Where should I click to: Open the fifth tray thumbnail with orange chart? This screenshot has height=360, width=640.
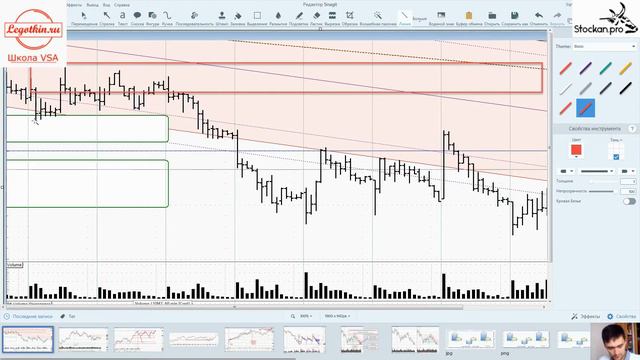249,339
